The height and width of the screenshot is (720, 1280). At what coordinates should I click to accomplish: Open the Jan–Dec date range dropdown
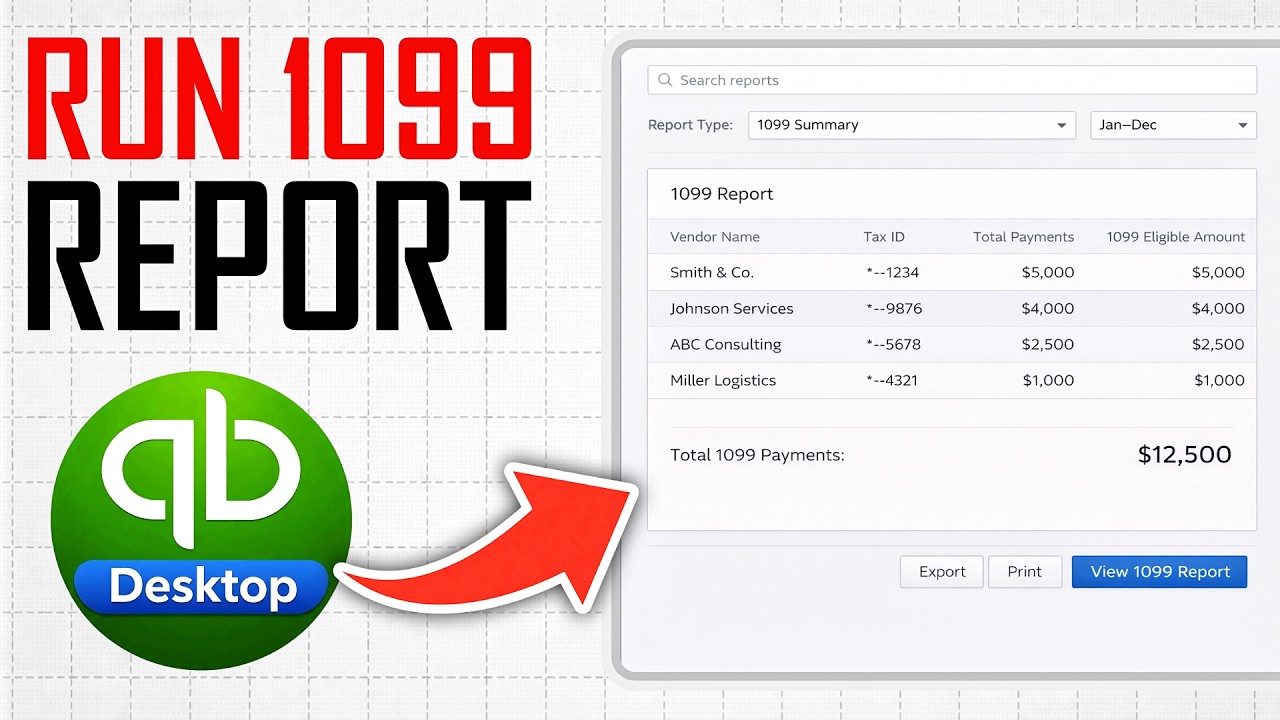[1173, 125]
